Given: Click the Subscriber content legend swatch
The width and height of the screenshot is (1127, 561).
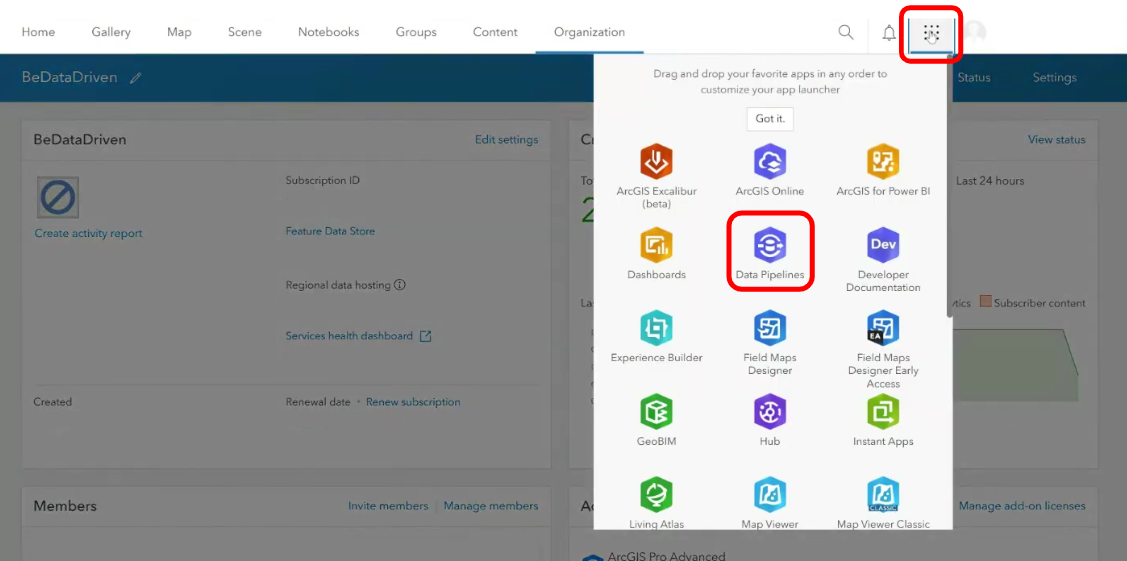Looking at the screenshot, I should coord(985,302).
